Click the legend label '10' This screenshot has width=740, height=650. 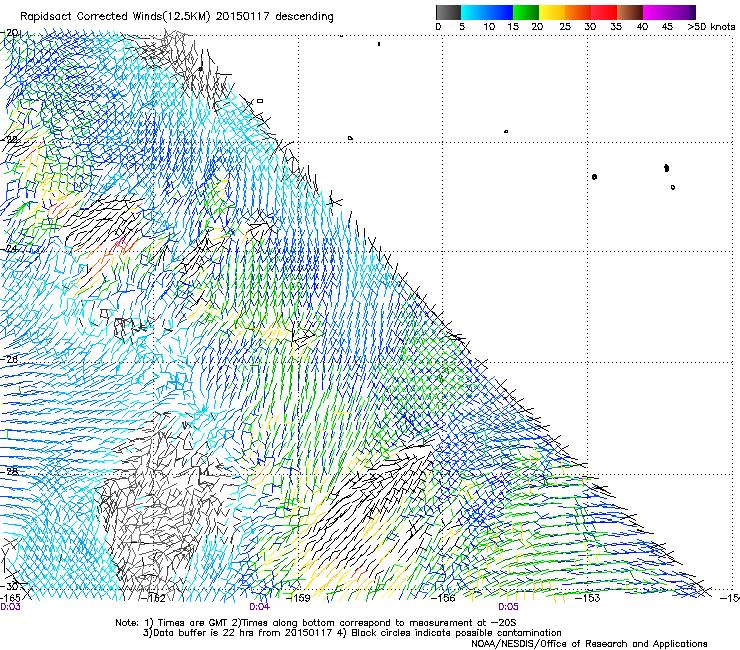(x=489, y=27)
